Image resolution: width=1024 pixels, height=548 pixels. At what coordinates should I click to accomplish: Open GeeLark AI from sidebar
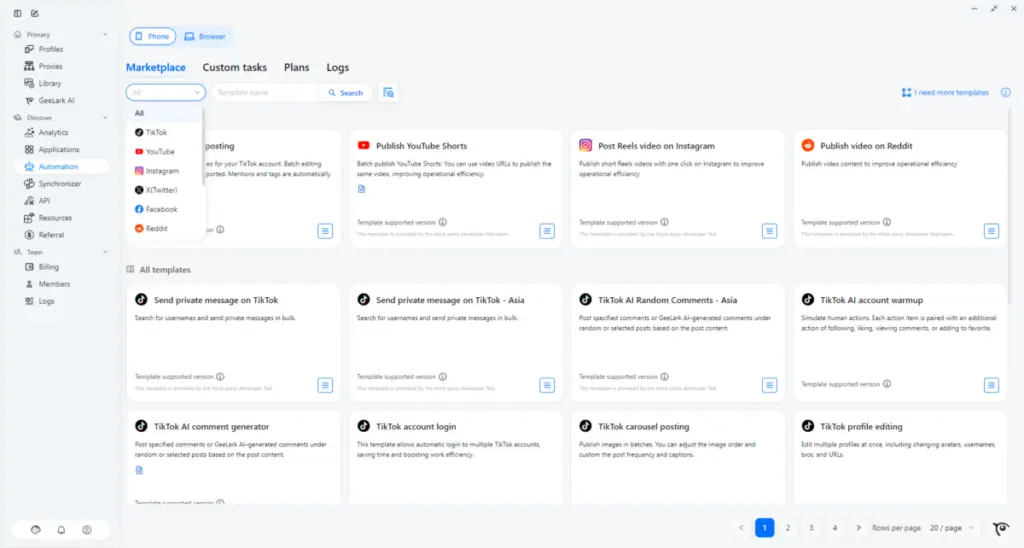(x=56, y=100)
